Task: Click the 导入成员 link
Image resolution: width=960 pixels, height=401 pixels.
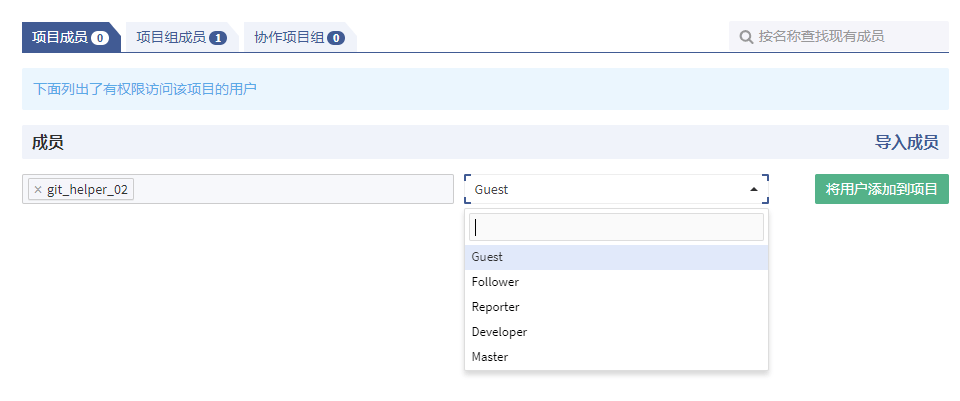Action: click(x=906, y=142)
